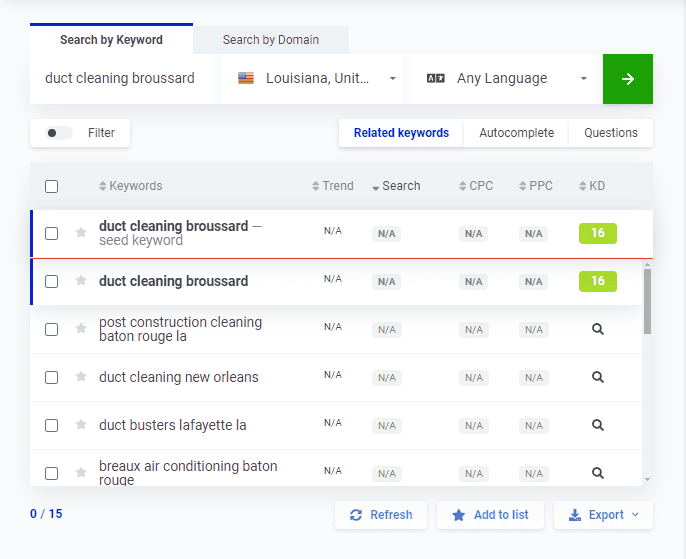Screen dimensions: 686x559
Task: Expand the Any Language dropdown
Action: pos(507,79)
